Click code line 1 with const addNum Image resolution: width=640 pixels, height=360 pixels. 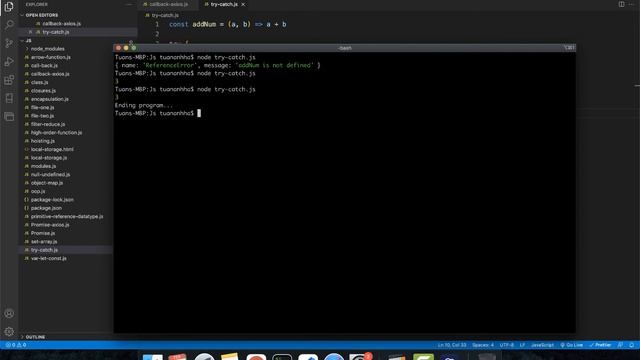pos(227,24)
